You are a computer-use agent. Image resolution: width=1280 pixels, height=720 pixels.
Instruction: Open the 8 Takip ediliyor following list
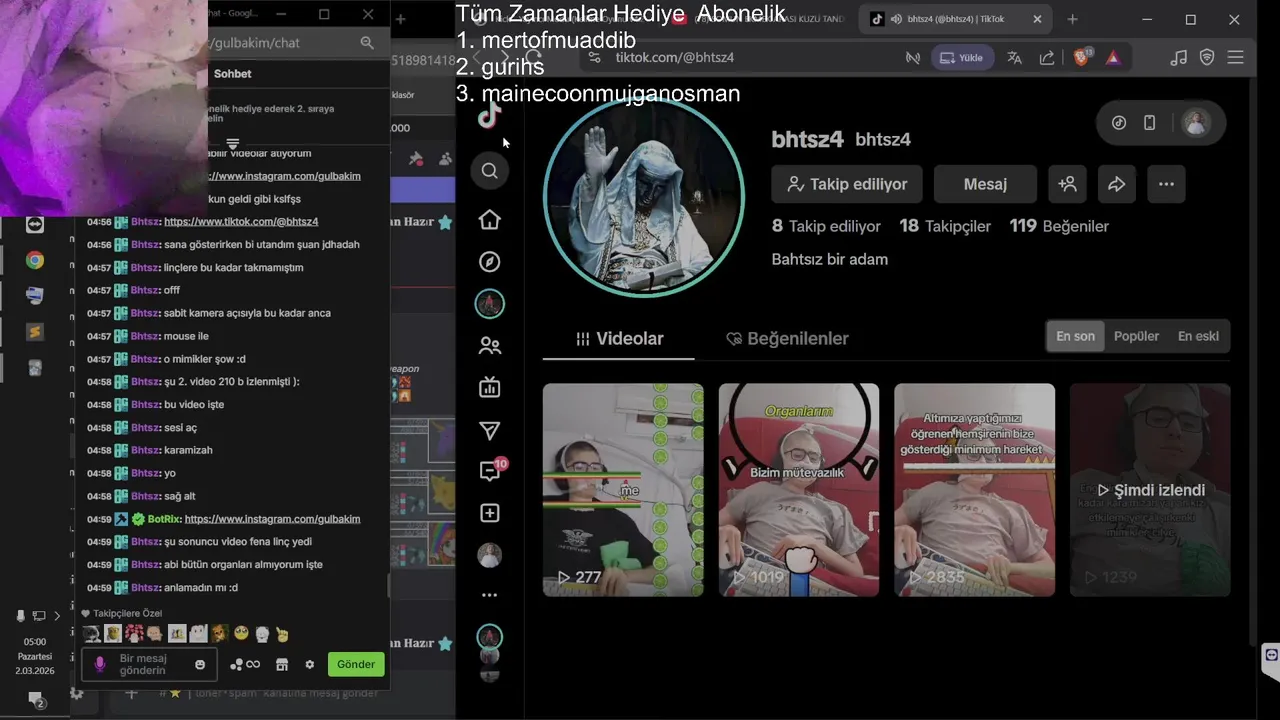(826, 226)
